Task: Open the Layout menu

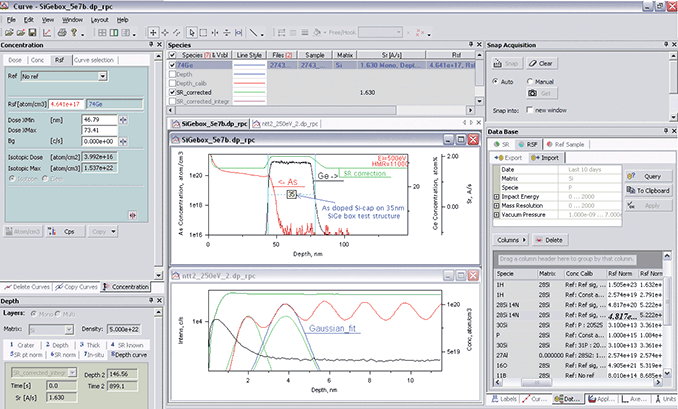Action: tap(98, 19)
